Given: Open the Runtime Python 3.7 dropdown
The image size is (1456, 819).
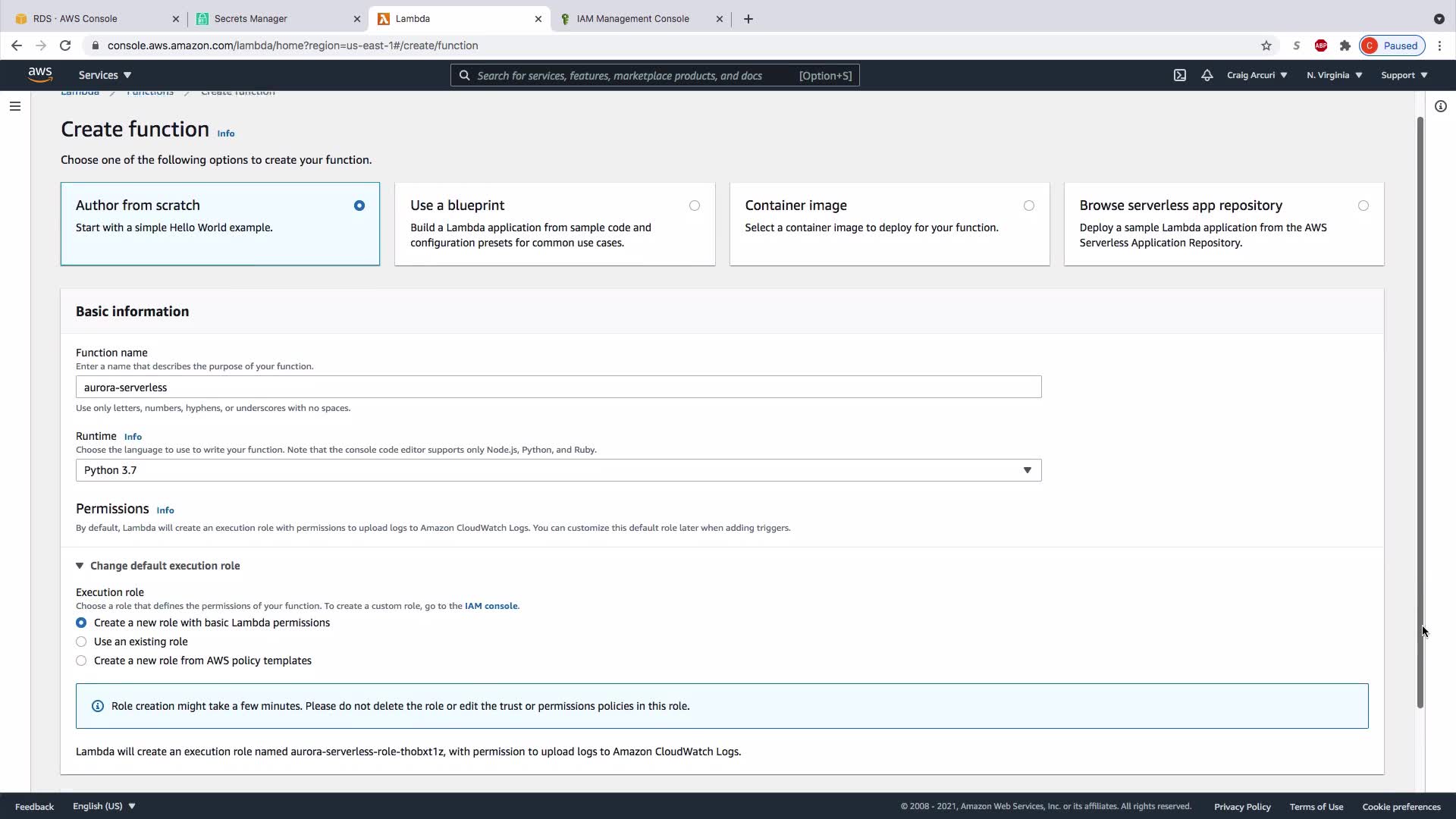Looking at the screenshot, I should (x=558, y=470).
